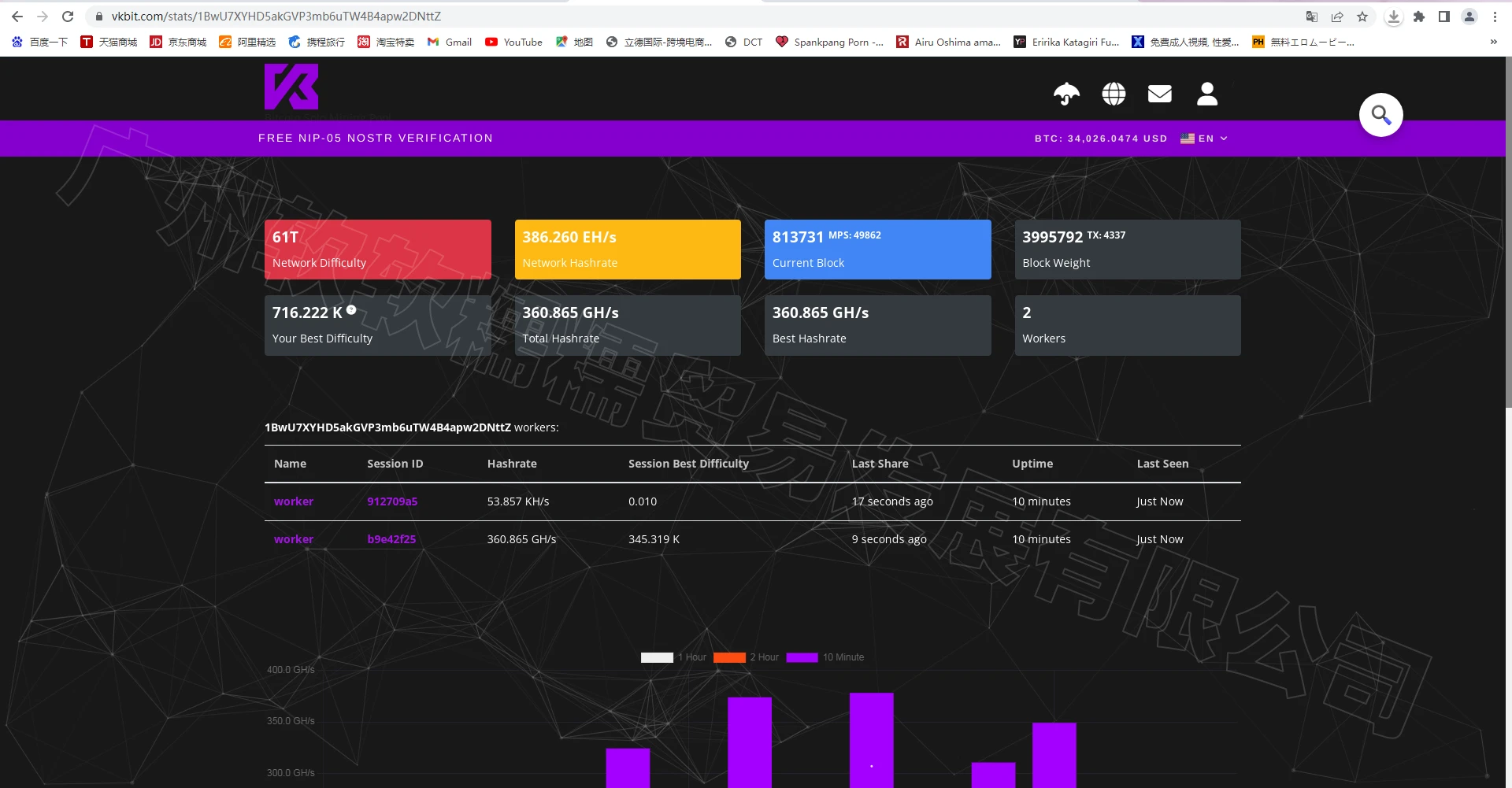Screen dimensions: 1512x788
Task: Open the 京东商城 bookmark
Action: coord(178,43)
